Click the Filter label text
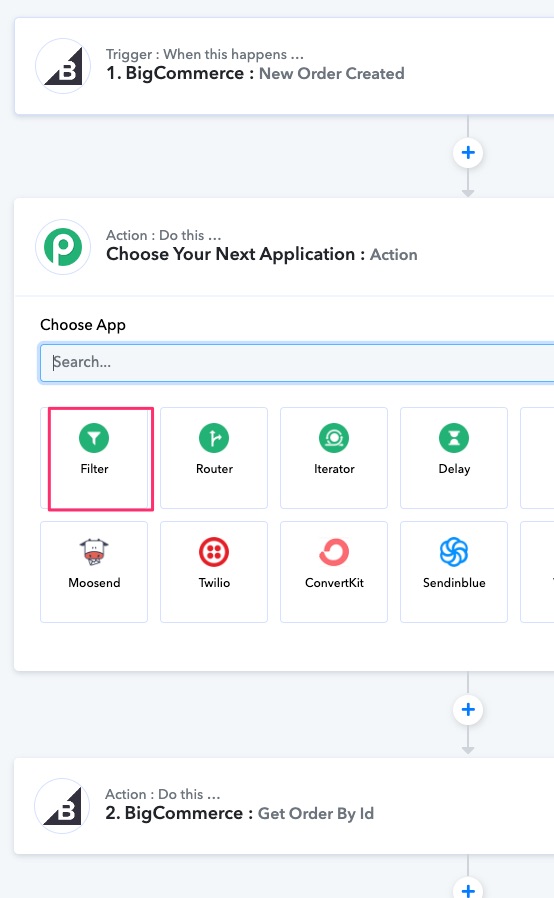 tap(94, 469)
